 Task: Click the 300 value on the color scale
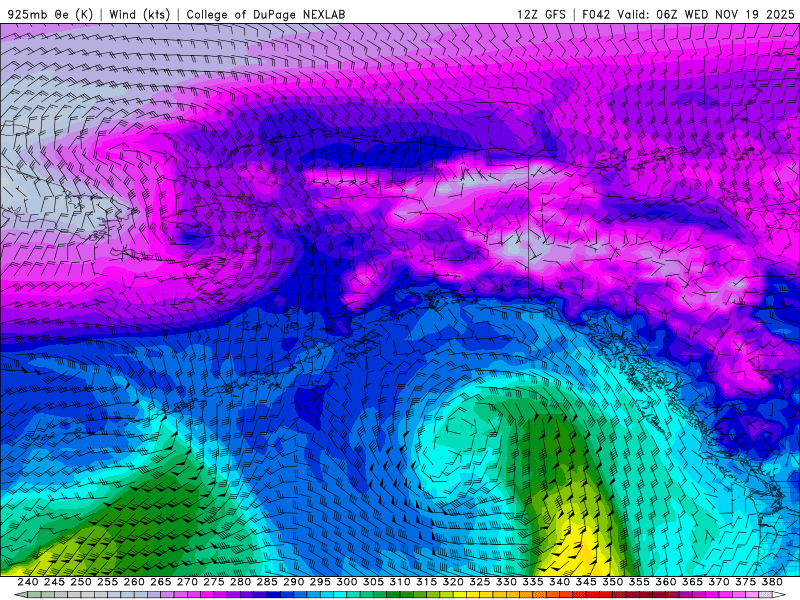347,582
